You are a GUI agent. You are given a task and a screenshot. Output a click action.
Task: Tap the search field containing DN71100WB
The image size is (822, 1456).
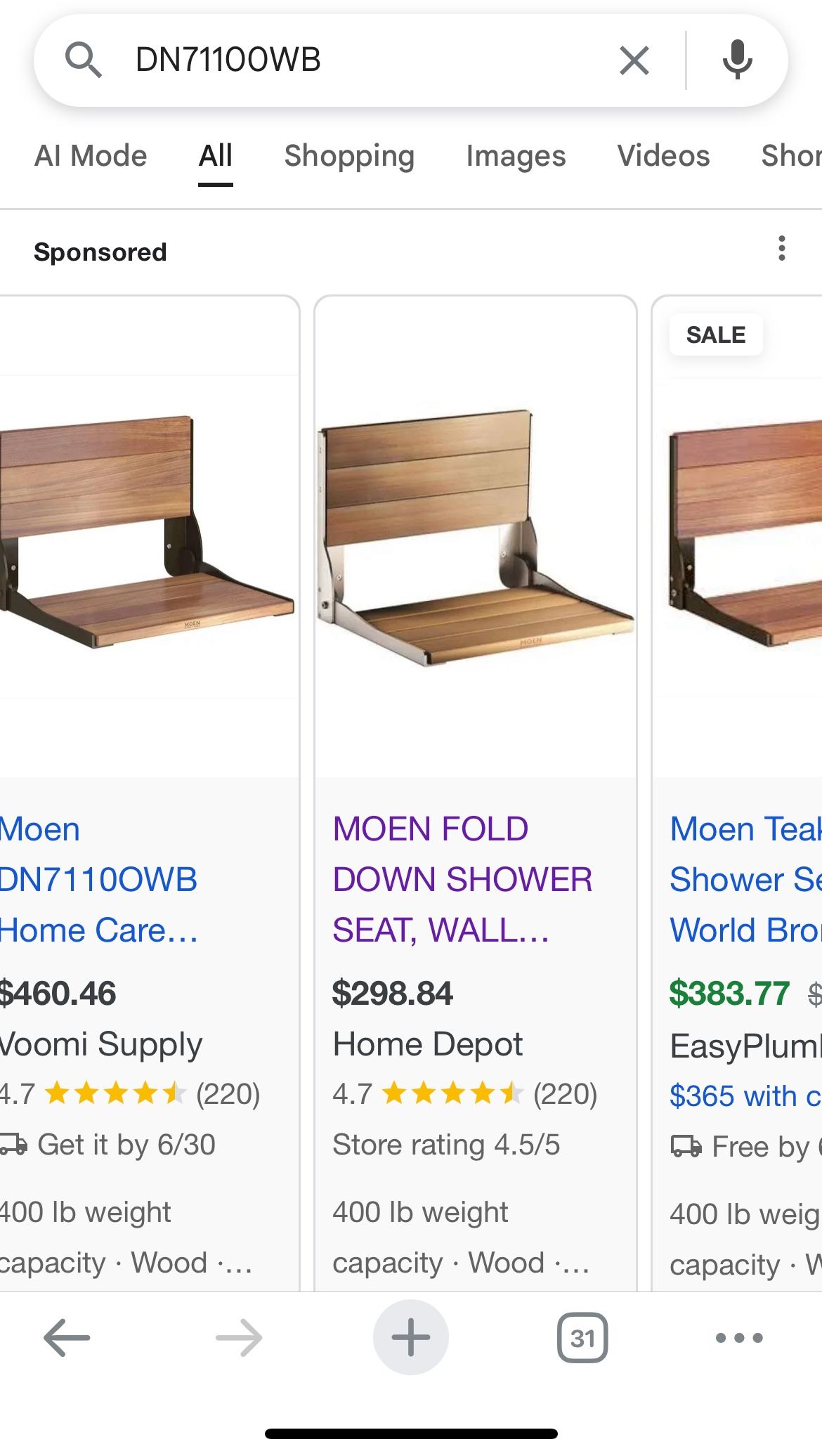(x=351, y=60)
